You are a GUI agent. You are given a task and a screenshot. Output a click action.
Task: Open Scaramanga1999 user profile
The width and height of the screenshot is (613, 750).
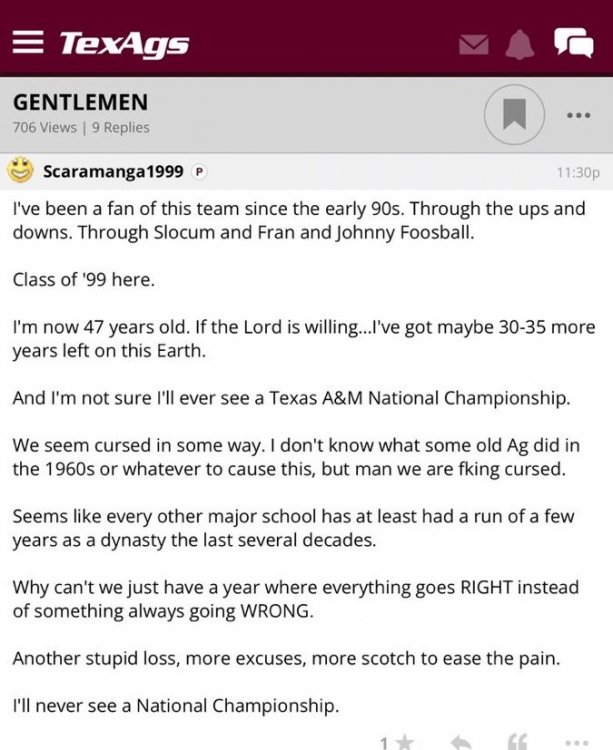tap(113, 171)
